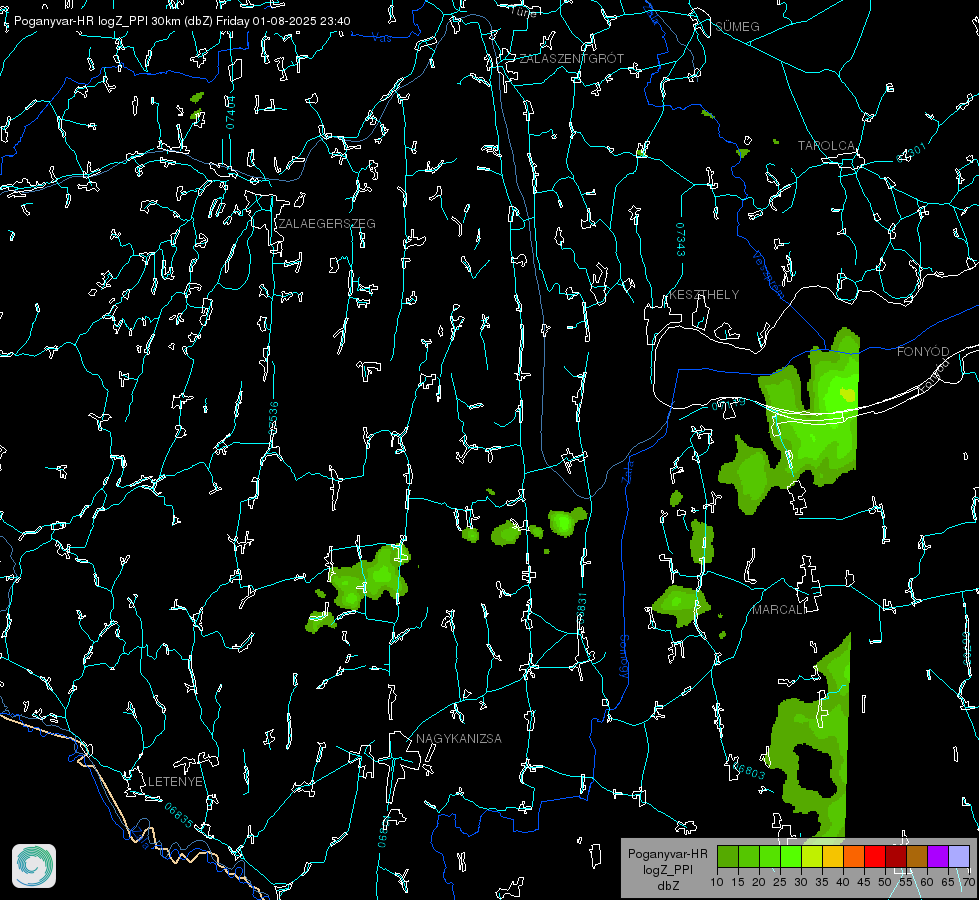
Task: Click the SÜMEG city label
Action: [737, 26]
